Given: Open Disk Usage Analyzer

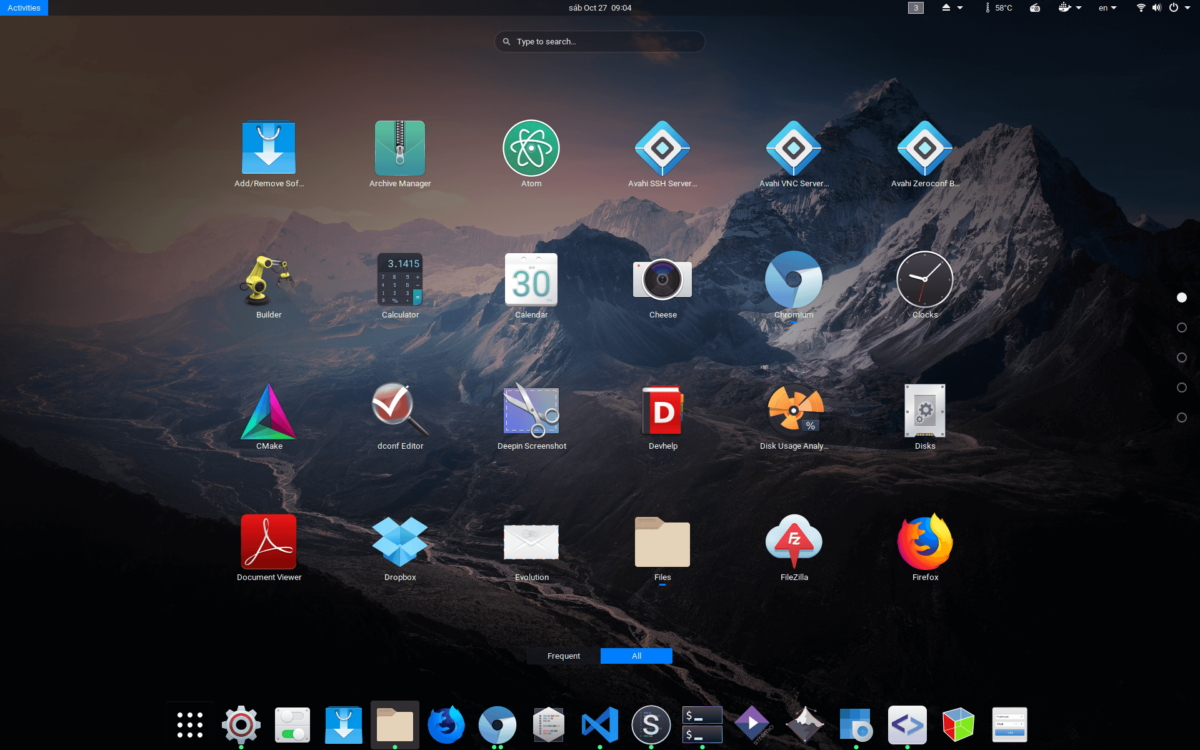Looking at the screenshot, I should [794, 410].
